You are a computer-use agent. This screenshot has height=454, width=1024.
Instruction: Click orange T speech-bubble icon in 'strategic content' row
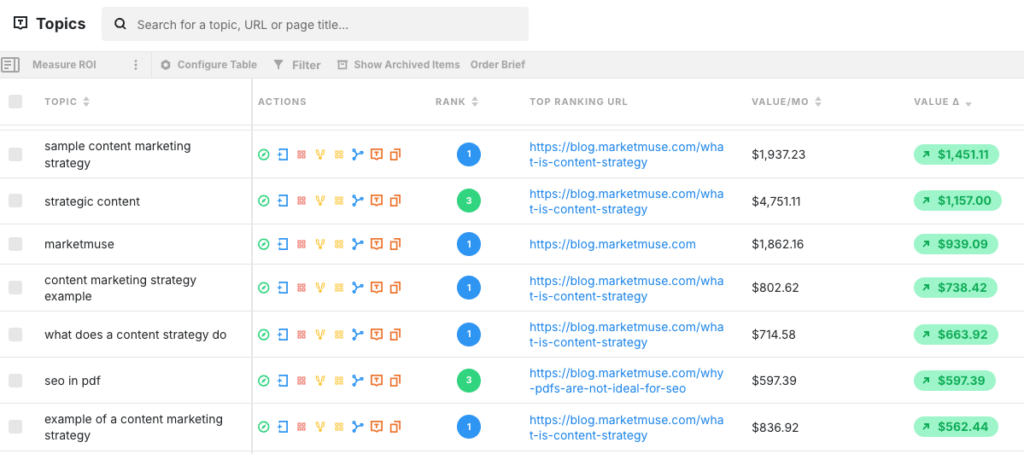pos(376,201)
